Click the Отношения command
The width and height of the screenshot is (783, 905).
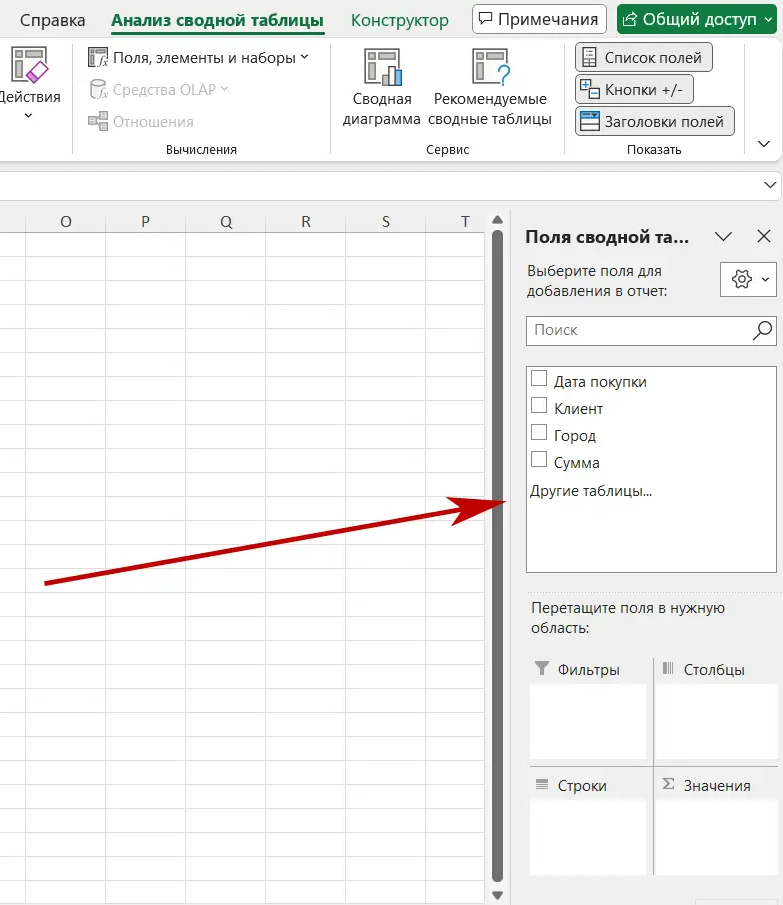point(141,121)
